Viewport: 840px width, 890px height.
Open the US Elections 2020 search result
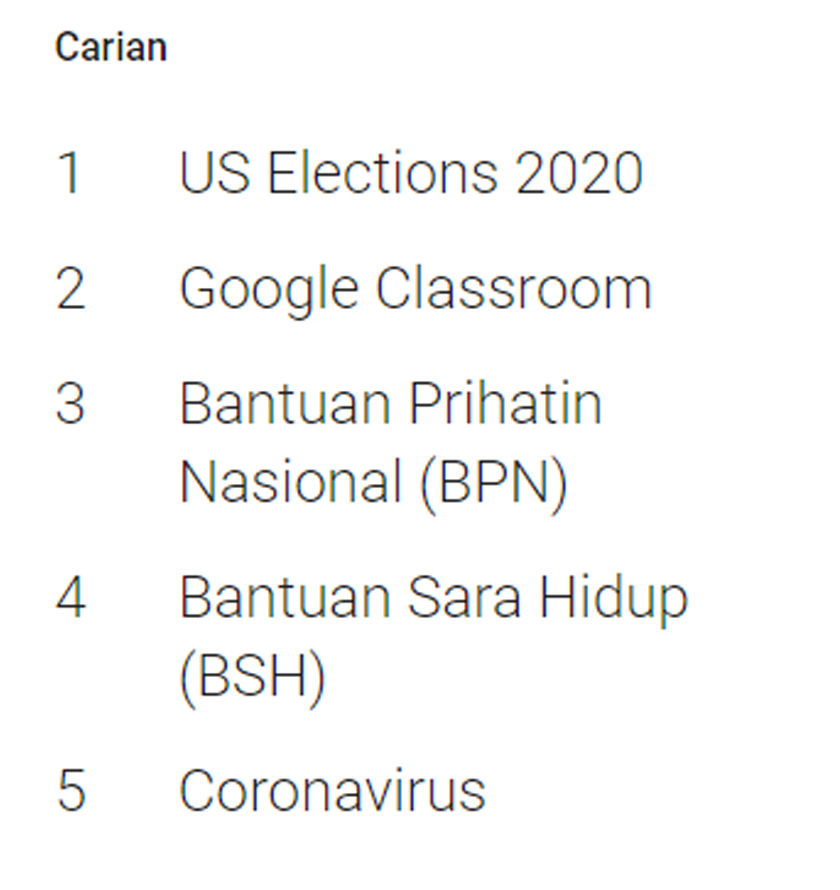click(410, 172)
